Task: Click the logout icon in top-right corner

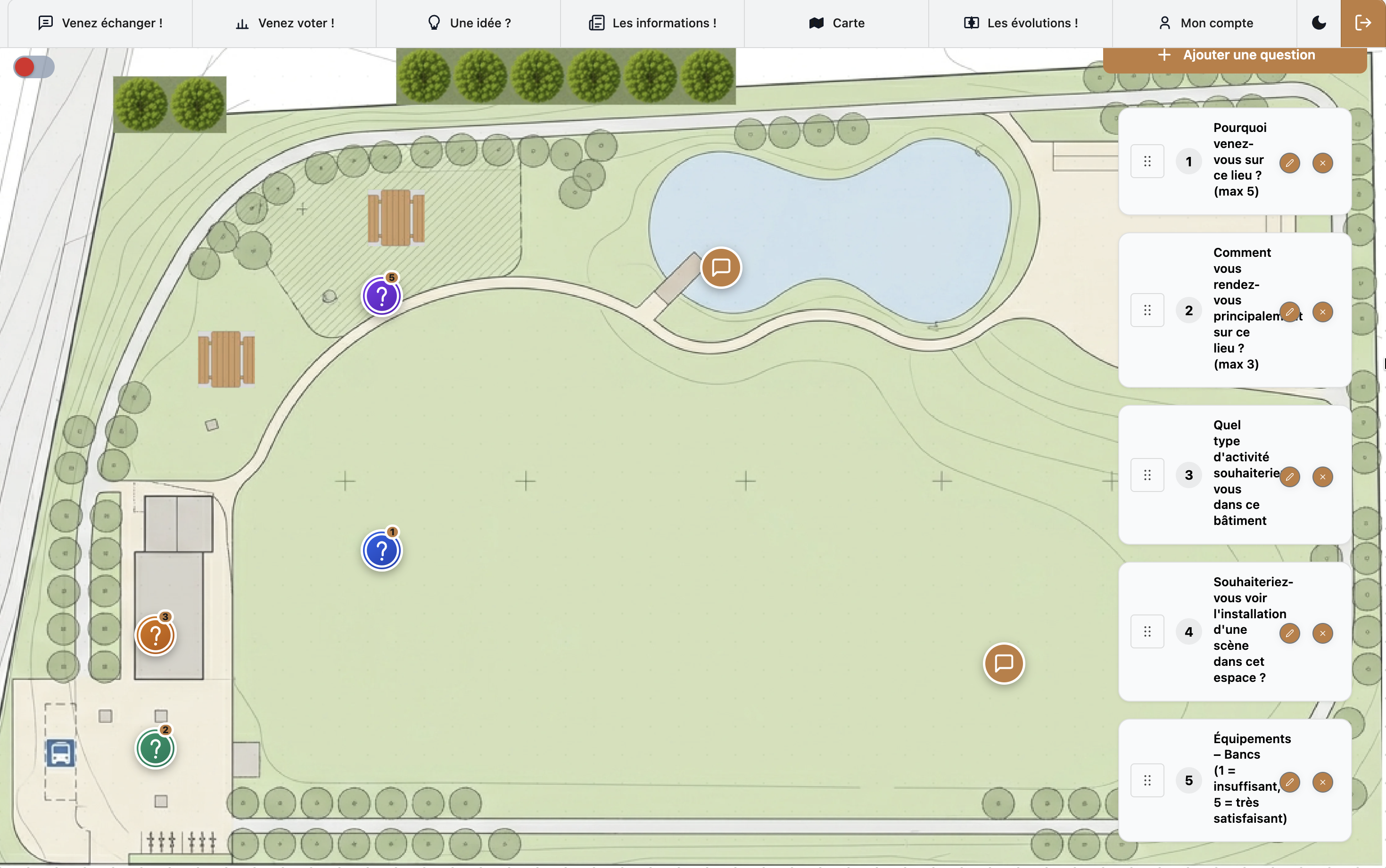Action: [1362, 23]
